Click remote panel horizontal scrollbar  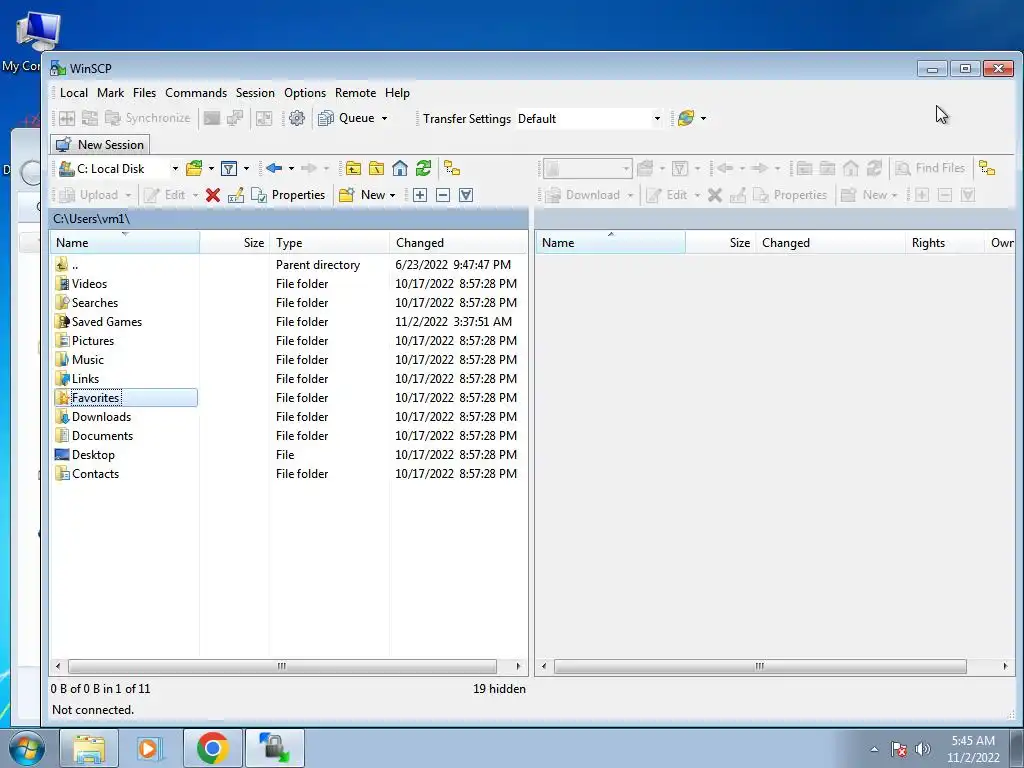(x=760, y=666)
